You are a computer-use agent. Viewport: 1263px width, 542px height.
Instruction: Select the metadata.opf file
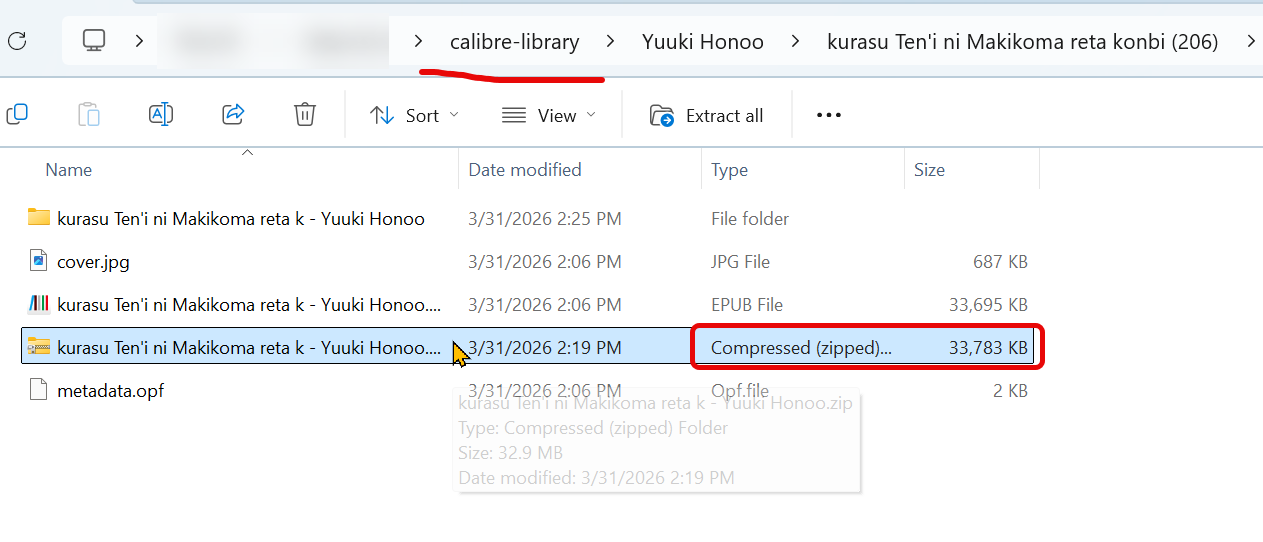click(110, 391)
